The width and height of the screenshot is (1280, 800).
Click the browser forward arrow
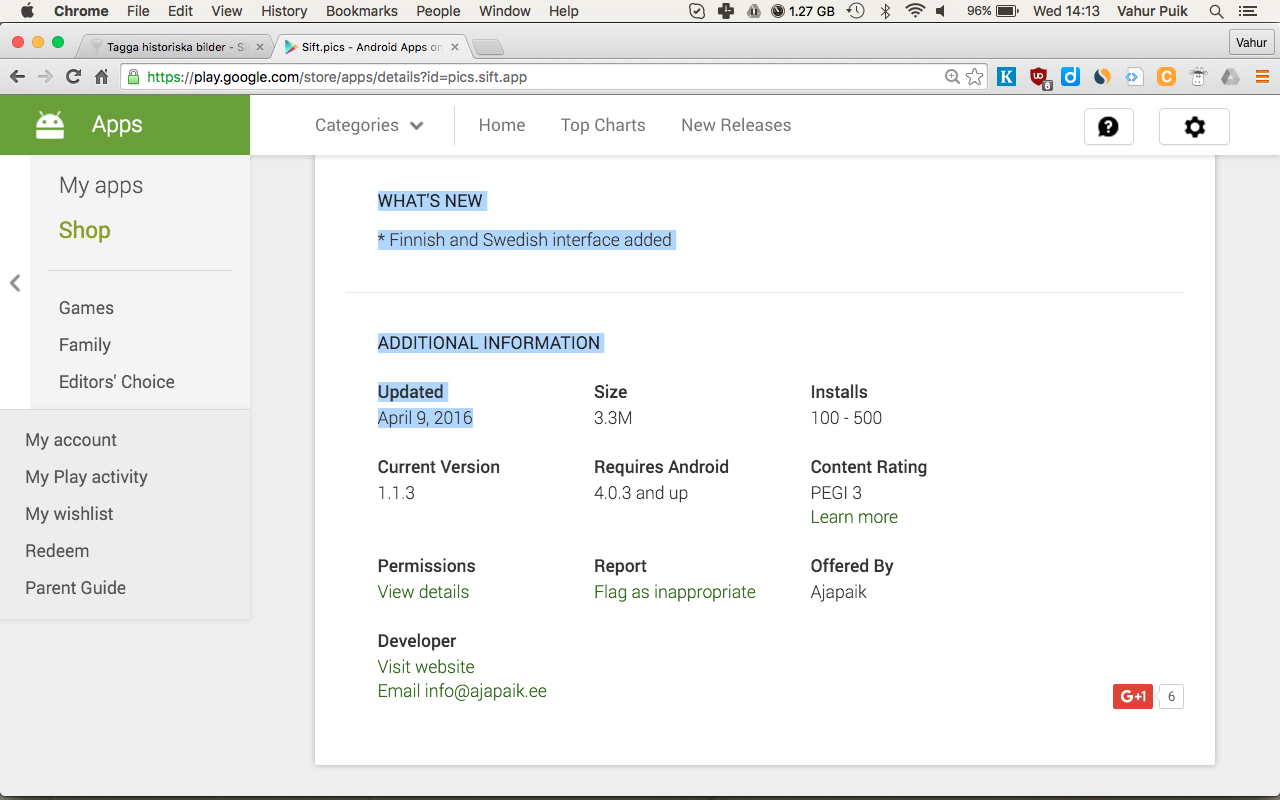(x=45, y=77)
